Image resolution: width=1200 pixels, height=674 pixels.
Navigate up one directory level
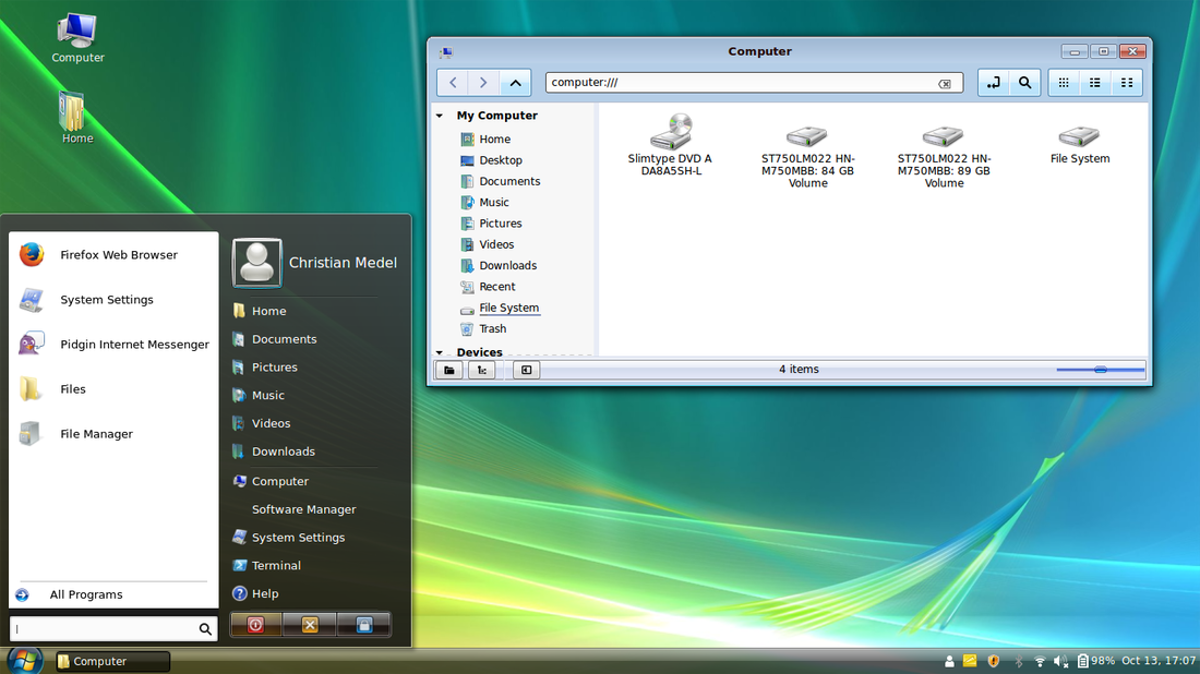(514, 82)
